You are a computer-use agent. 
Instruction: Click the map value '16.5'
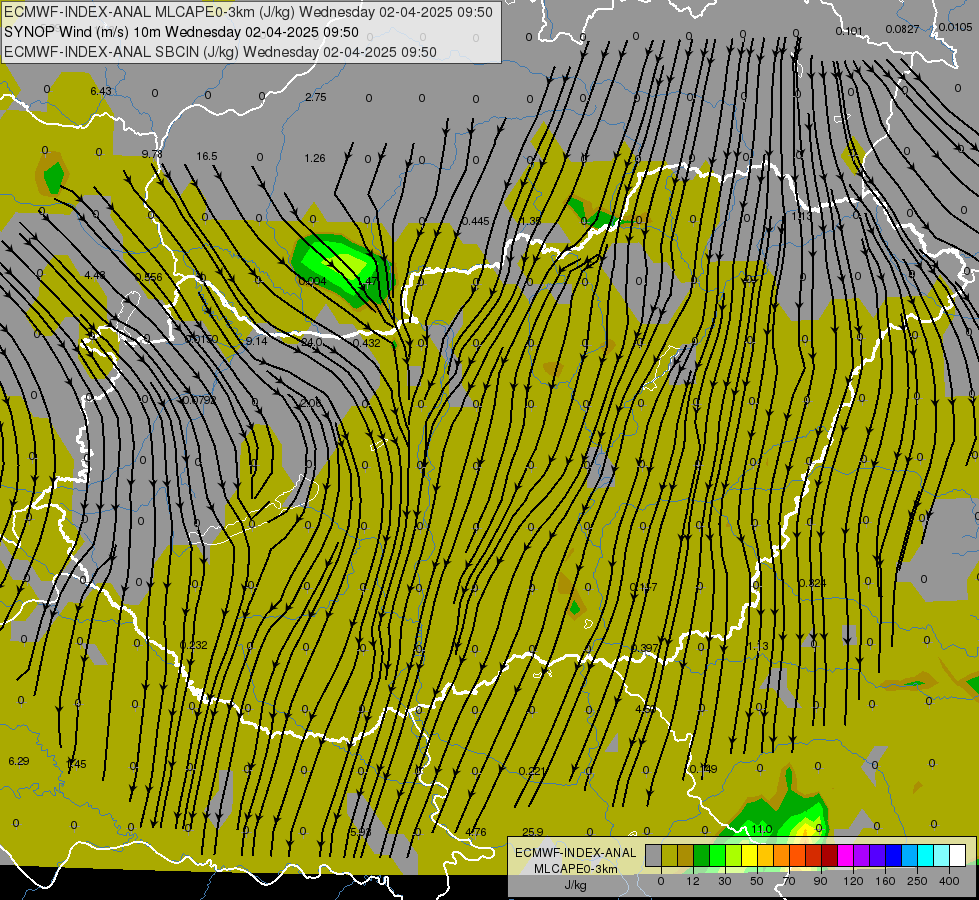click(207, 156)
